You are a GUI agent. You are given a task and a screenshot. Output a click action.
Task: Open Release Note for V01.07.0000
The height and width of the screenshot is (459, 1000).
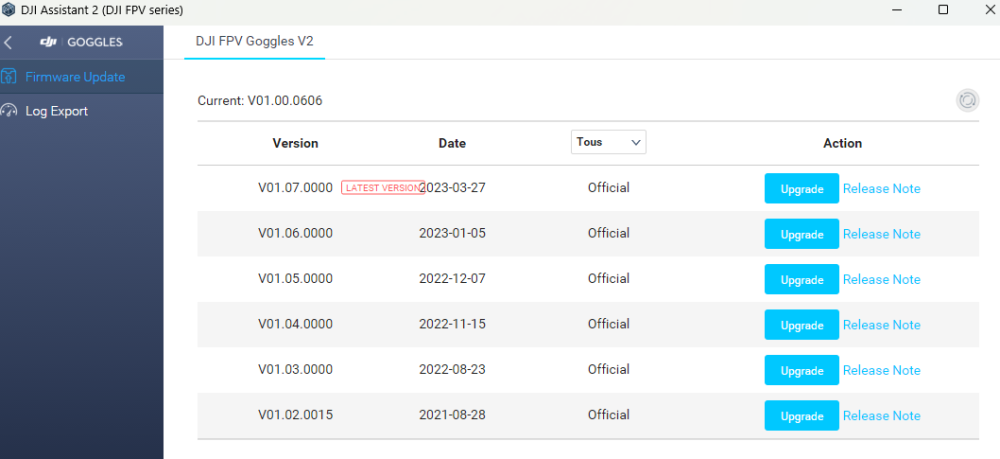click(881, 189)
